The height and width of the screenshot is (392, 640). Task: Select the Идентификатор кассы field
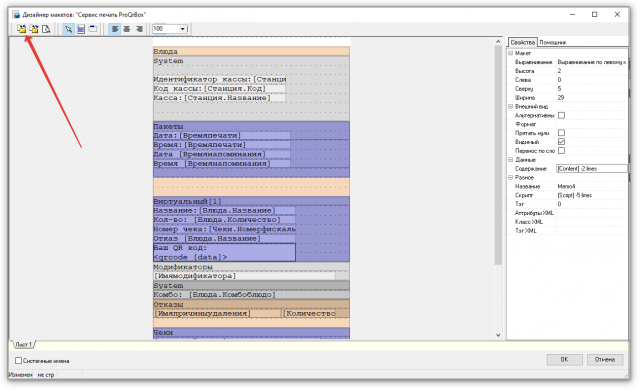point(220,79)
